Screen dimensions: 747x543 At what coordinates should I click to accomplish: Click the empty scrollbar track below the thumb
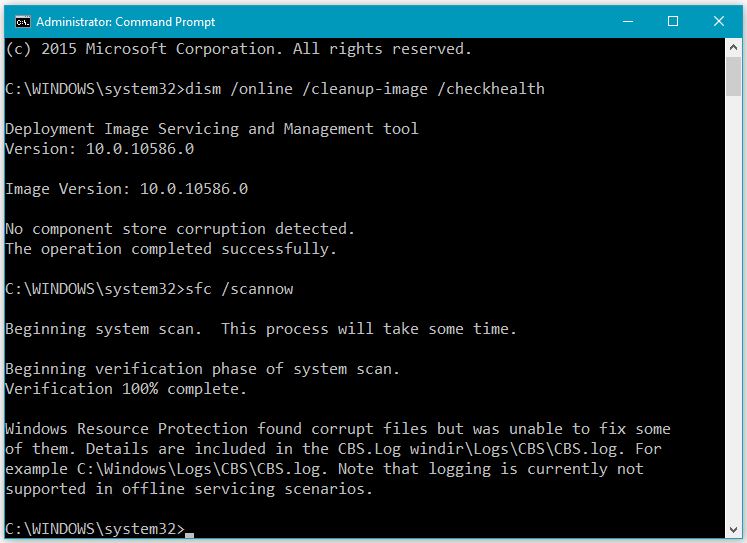[733, 310]
